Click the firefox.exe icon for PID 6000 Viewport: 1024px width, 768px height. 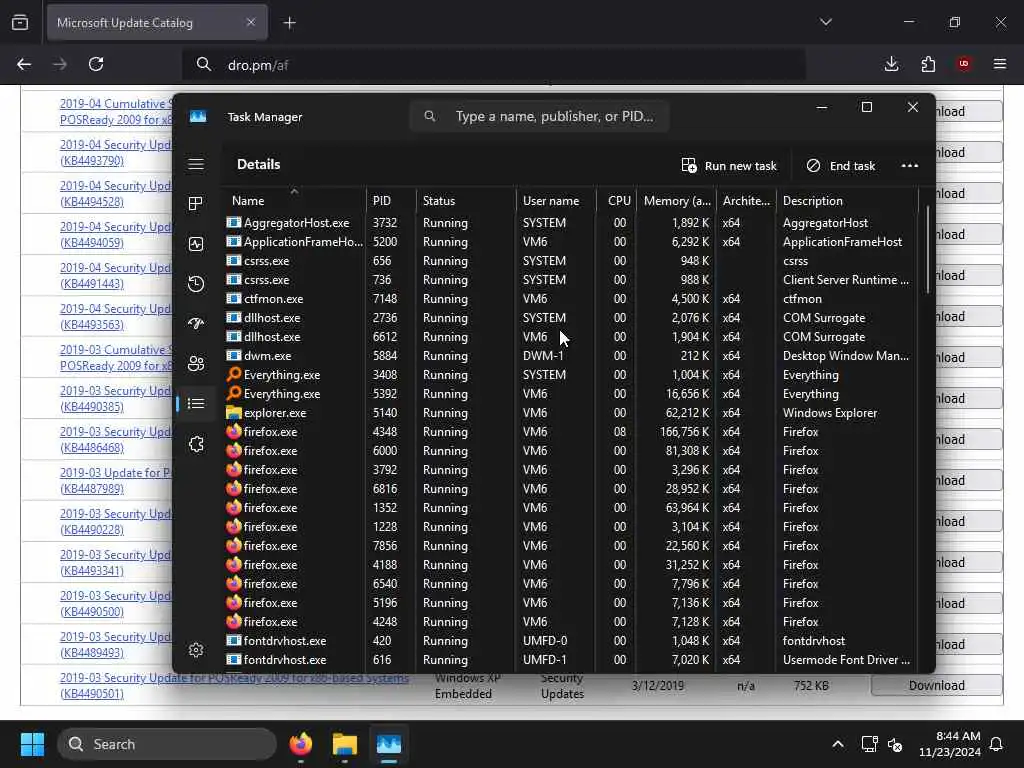(x=234, y=450)
